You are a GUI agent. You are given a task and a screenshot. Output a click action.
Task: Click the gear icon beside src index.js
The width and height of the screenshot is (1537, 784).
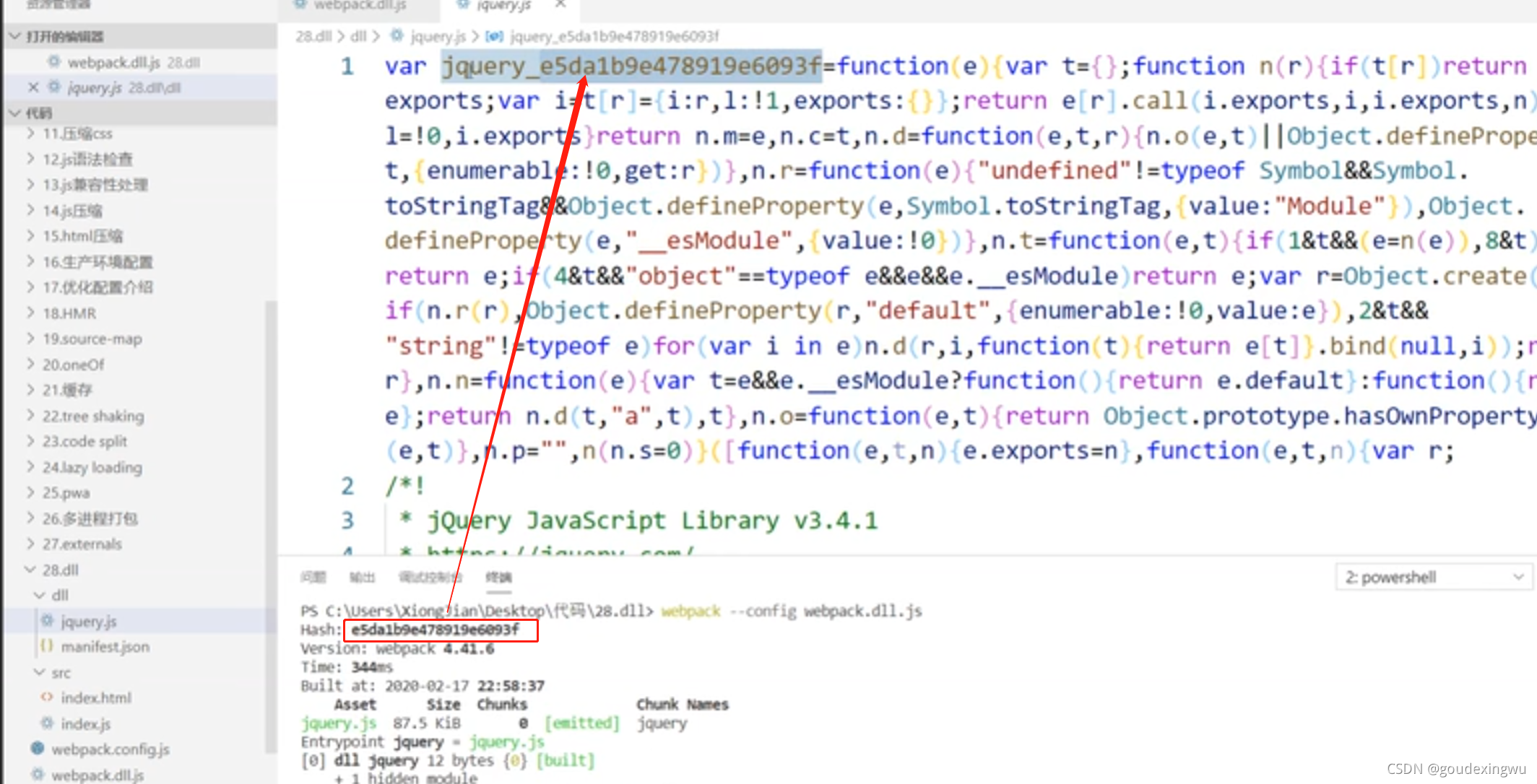tap(48, 723)
